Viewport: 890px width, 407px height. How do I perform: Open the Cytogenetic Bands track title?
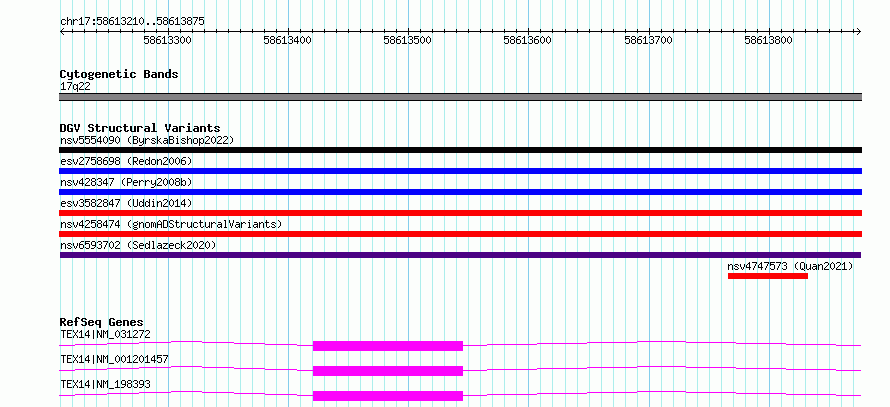click(x=119, y=74)
